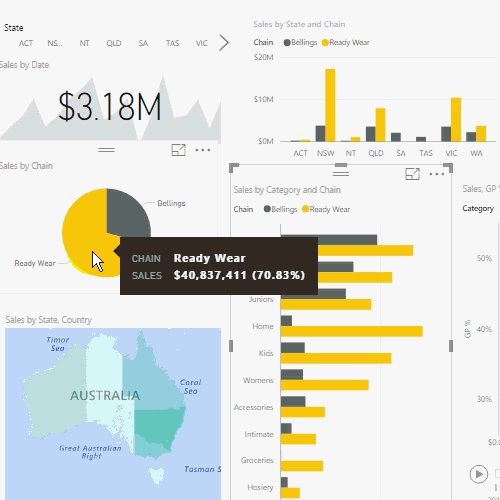Viewport: 500px width, 500px height.
Task: Select VIC in the State slicer
Action: [x=202, y=43]
